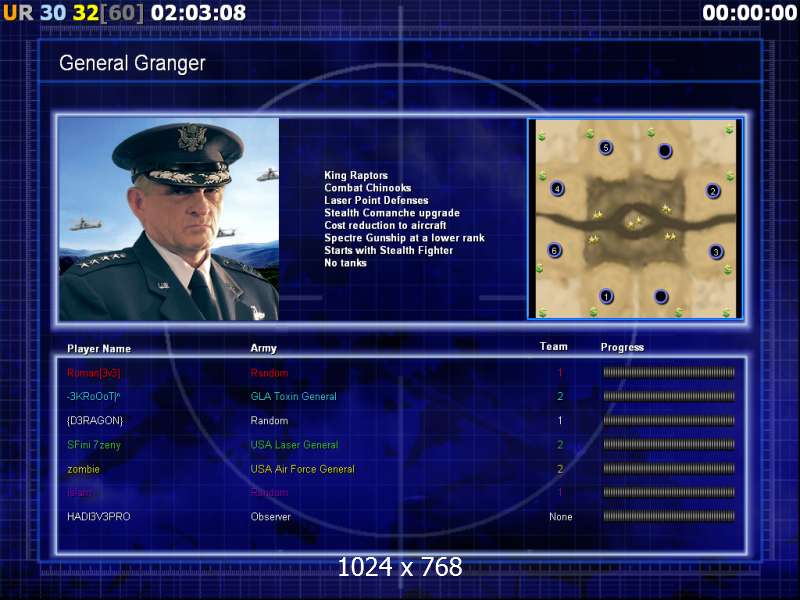
Task: Click 'USA Air Force General' army entry
Action: click(x=303, y=469)
